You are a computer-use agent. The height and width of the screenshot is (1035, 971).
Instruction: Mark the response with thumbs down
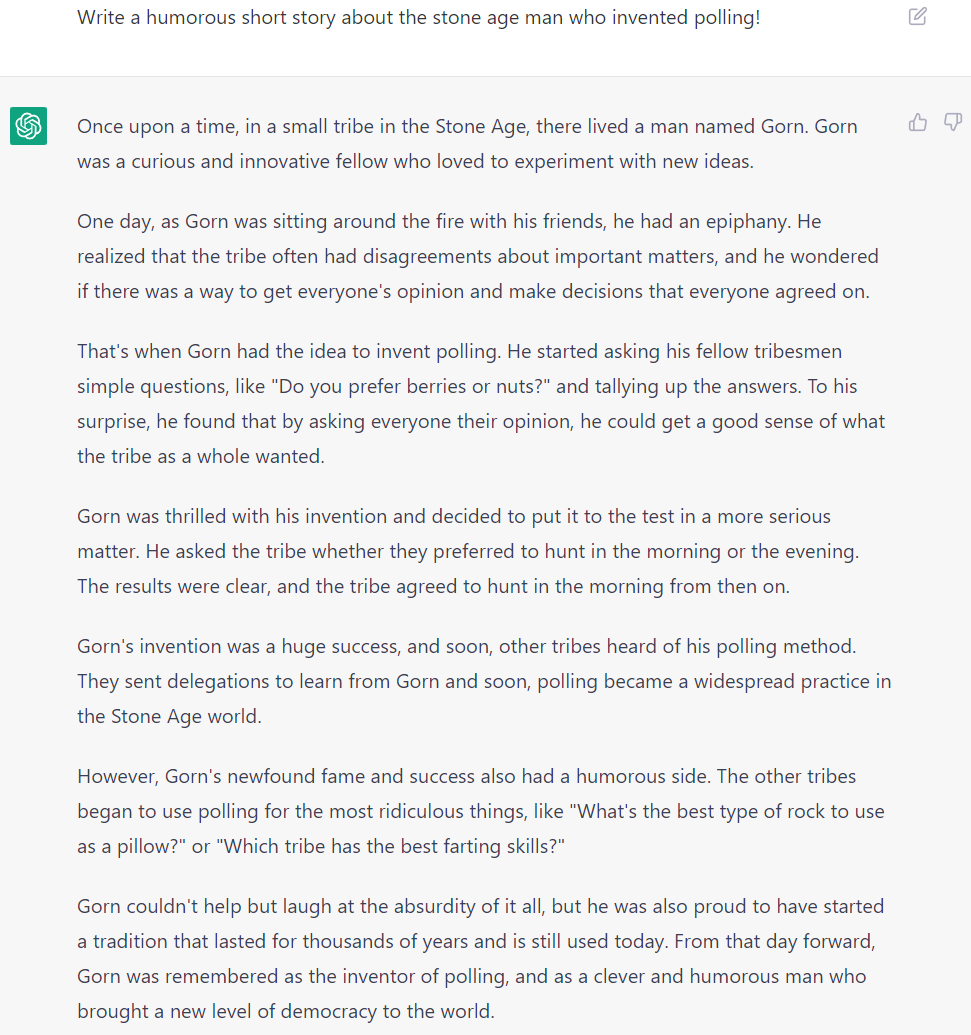[x=953, y=122]
